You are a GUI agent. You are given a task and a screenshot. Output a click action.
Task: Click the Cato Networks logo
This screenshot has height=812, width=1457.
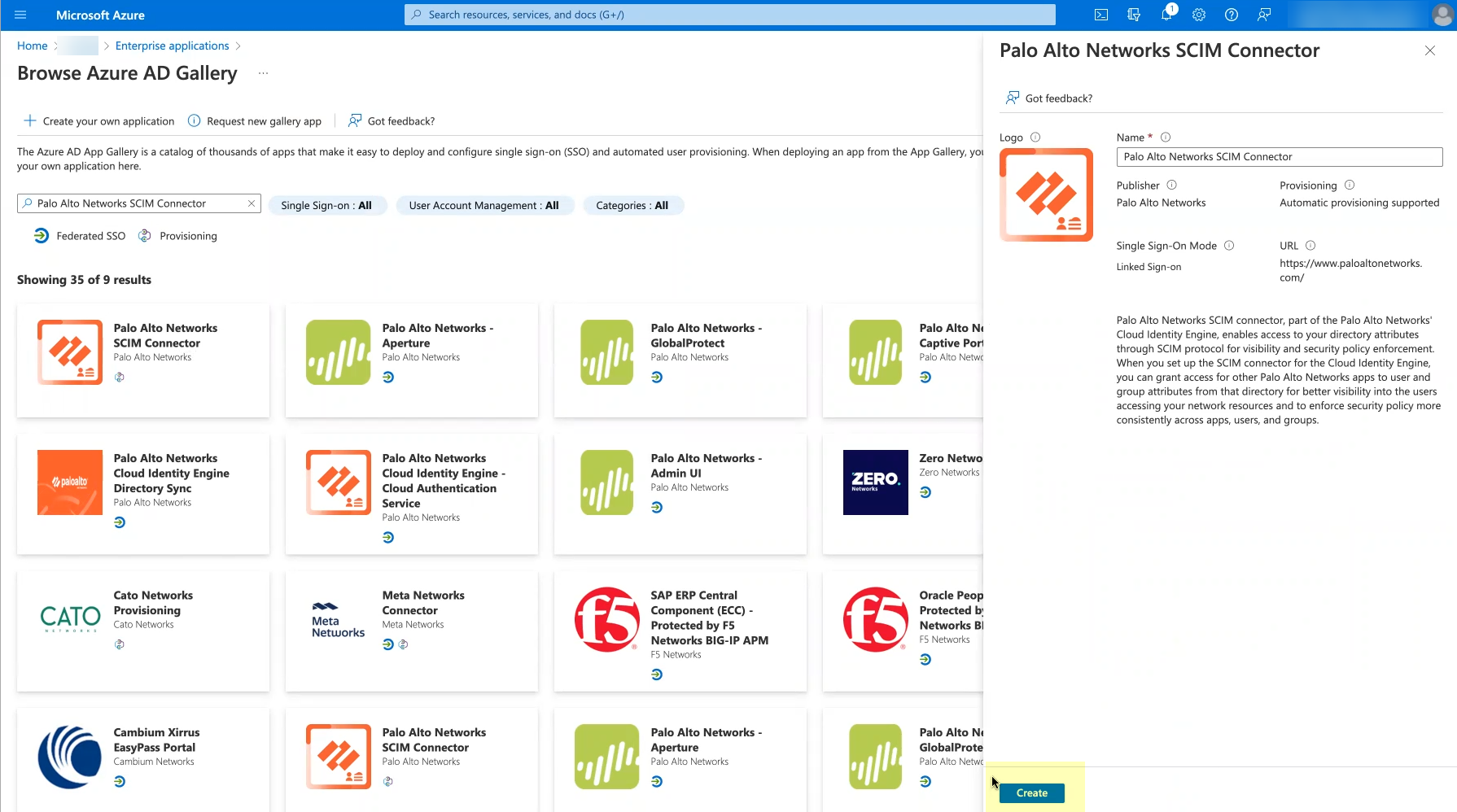70,619
